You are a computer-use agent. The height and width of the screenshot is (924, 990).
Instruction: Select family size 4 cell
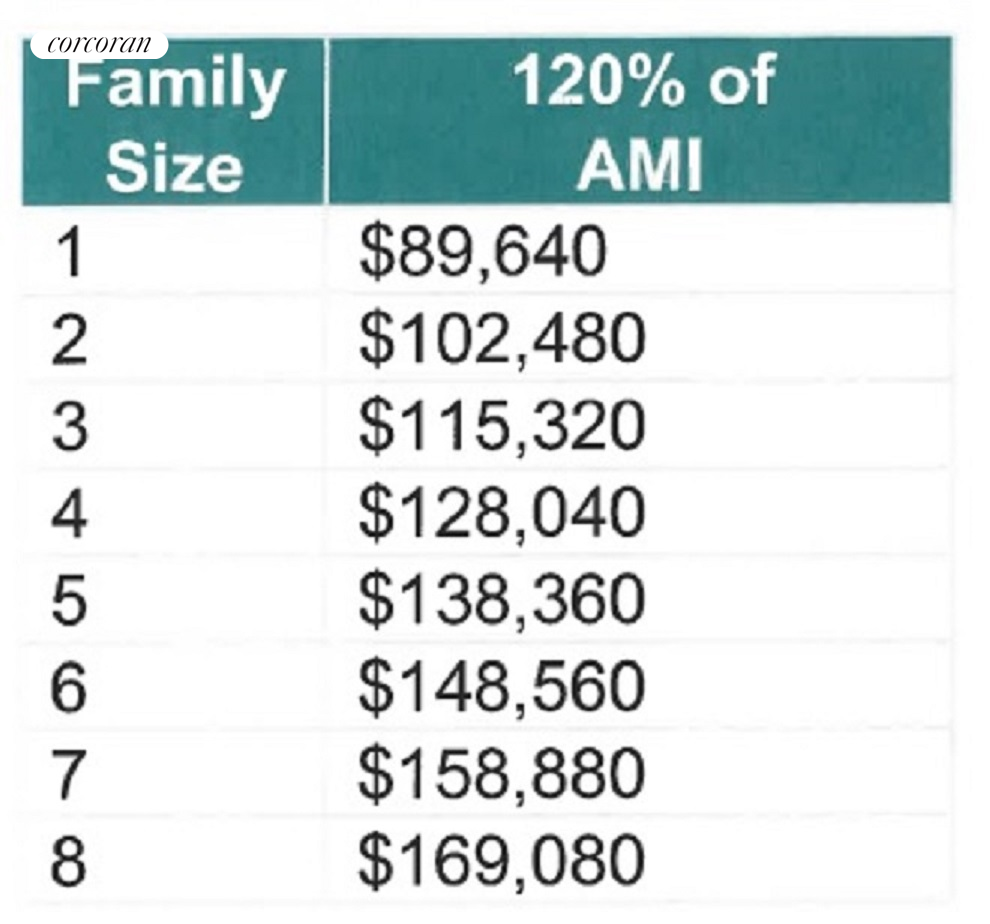coord(67,515)
